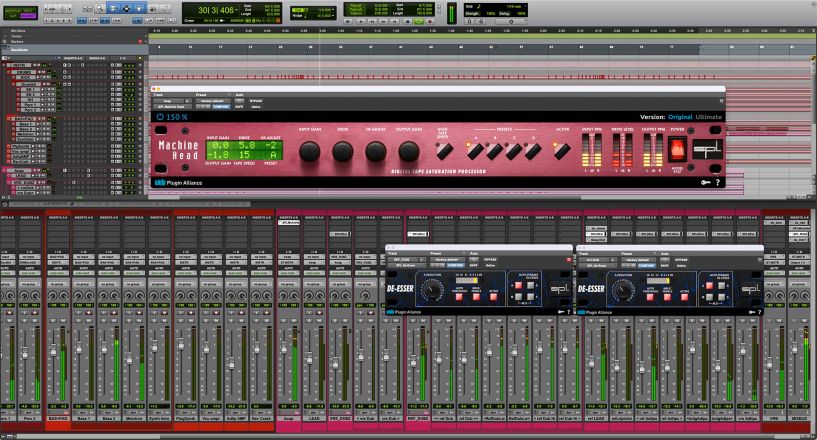Select the Trim tool in toolbar

(113, 8)
